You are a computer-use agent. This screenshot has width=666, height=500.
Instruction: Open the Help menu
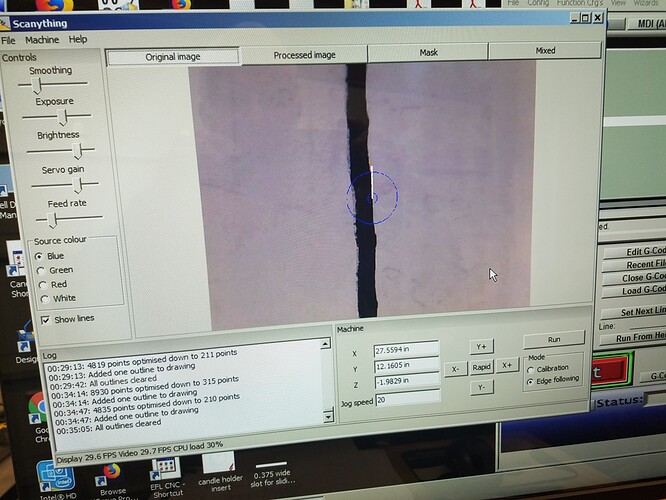click(78, 39)
